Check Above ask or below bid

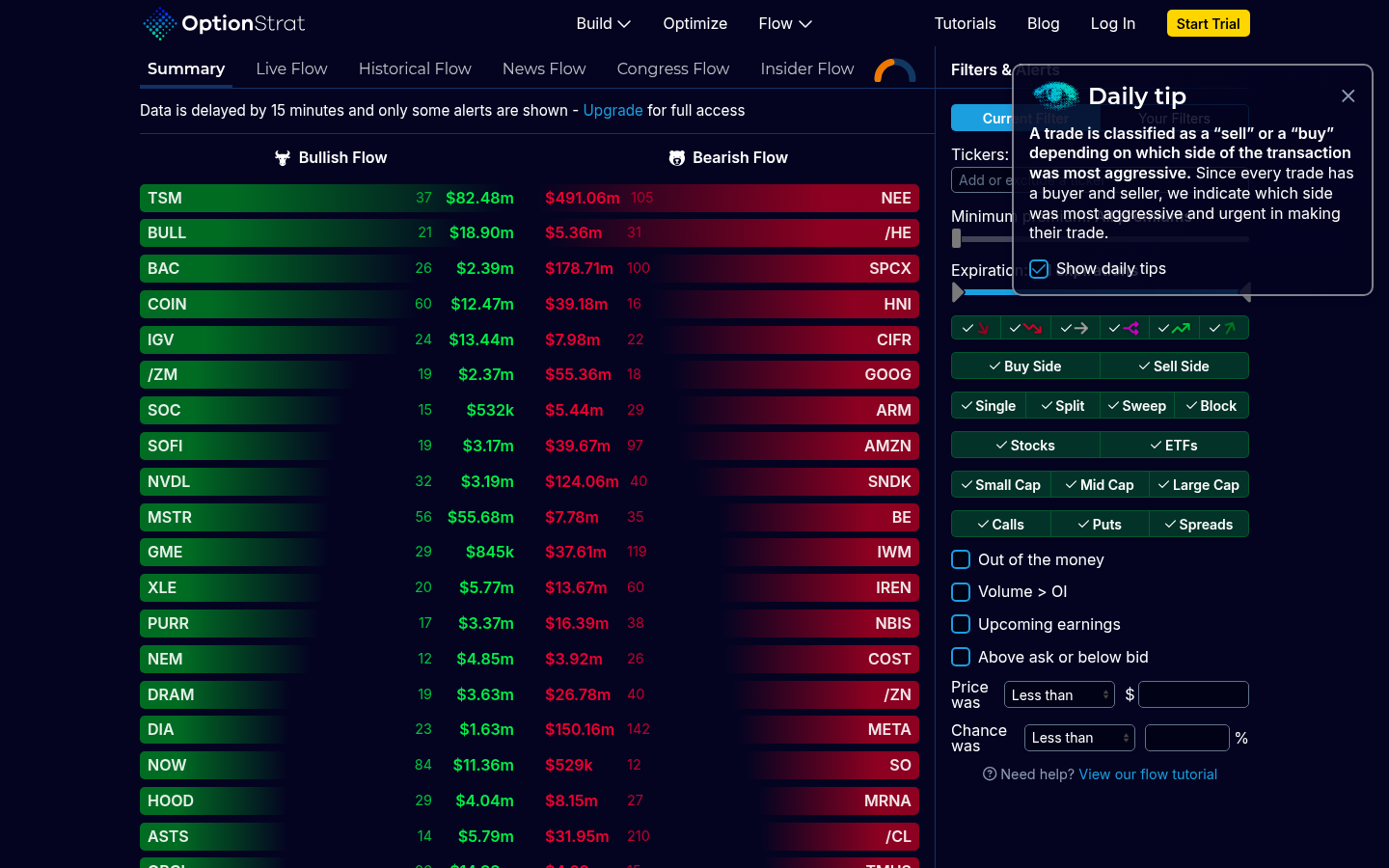point(961,657)
